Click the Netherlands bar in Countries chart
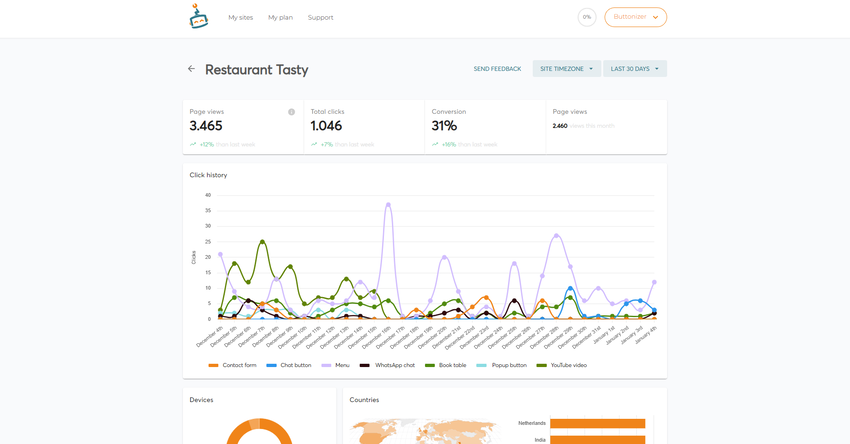Screen dimensions: 850x444 coord(597,423)
